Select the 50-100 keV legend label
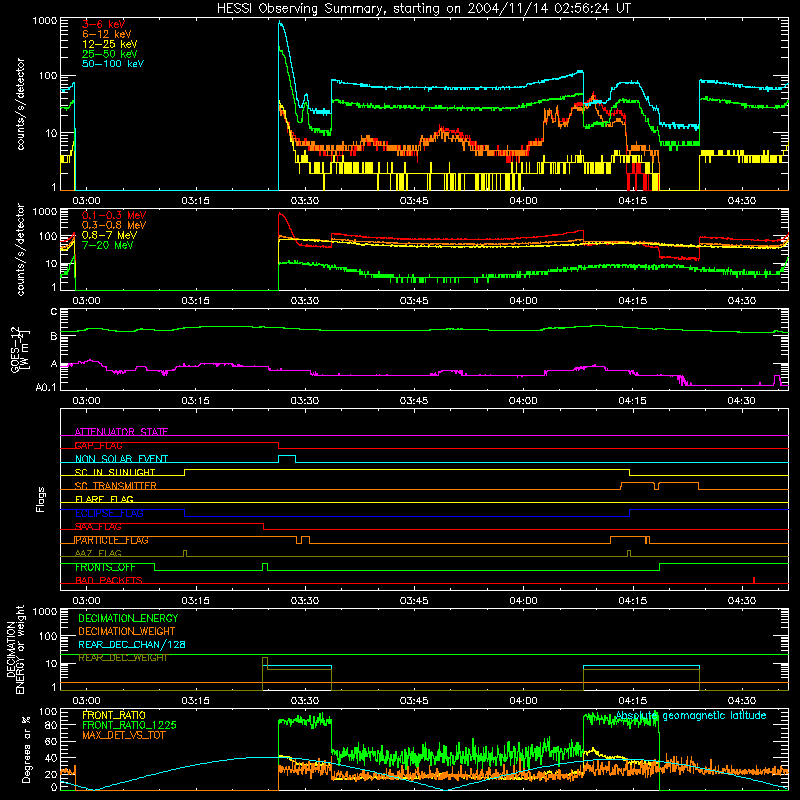 coord(113,64)
